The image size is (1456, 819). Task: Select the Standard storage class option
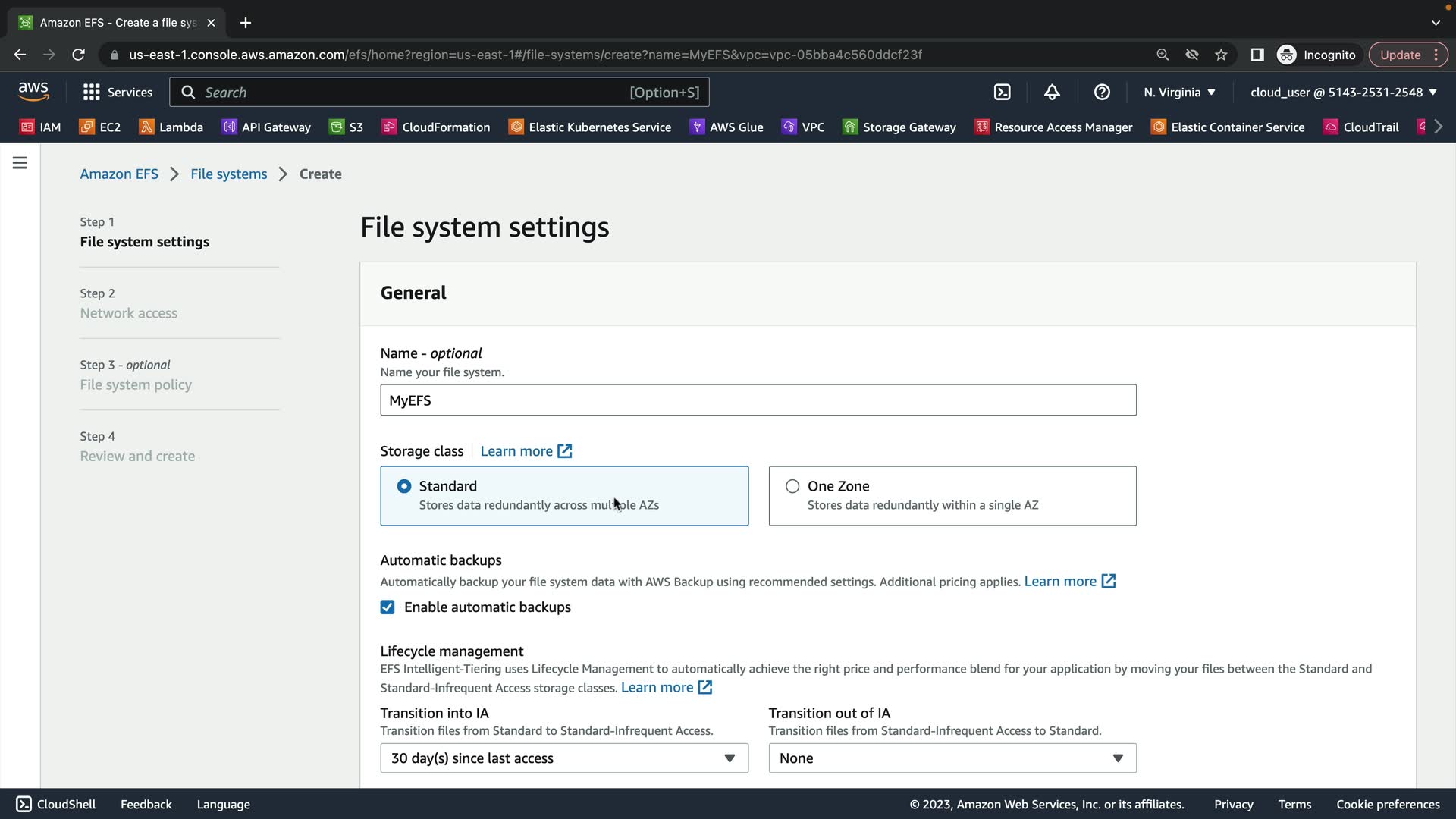pyautogui.click(x=404, y=486)
